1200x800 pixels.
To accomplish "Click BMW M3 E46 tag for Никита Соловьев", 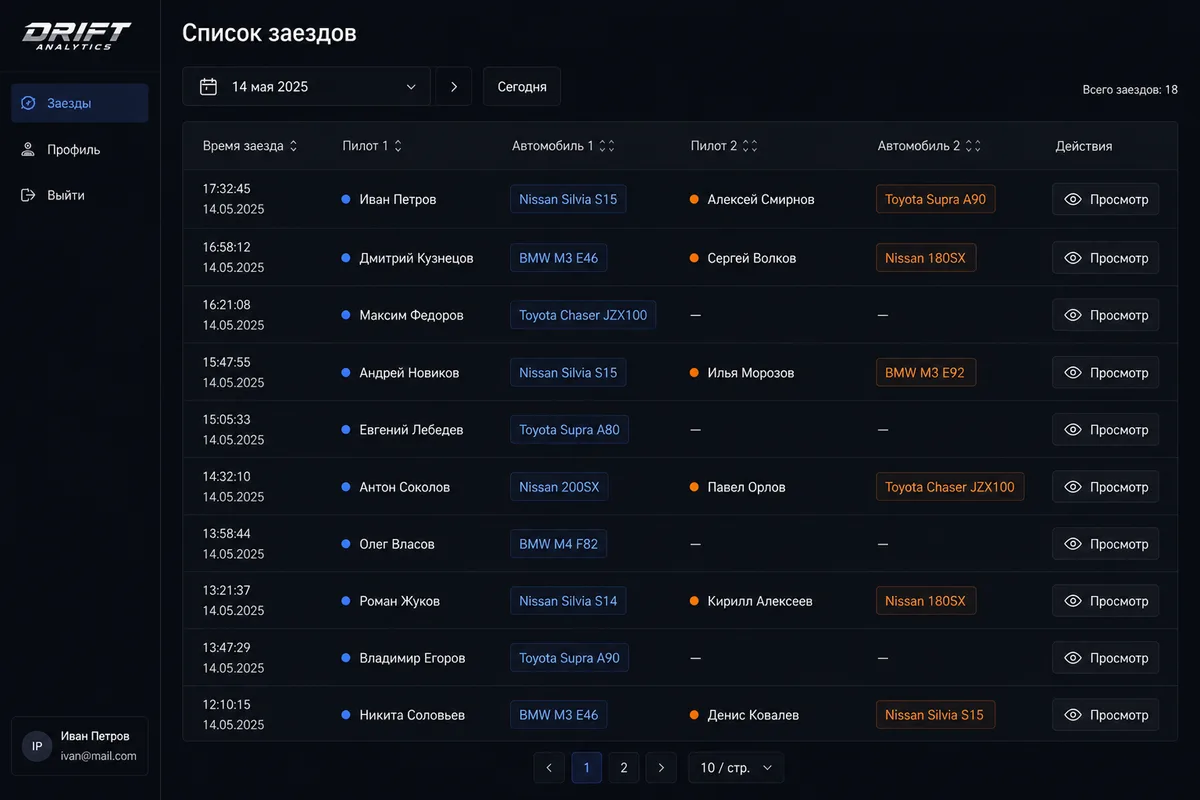I will [x=558, y=715].
